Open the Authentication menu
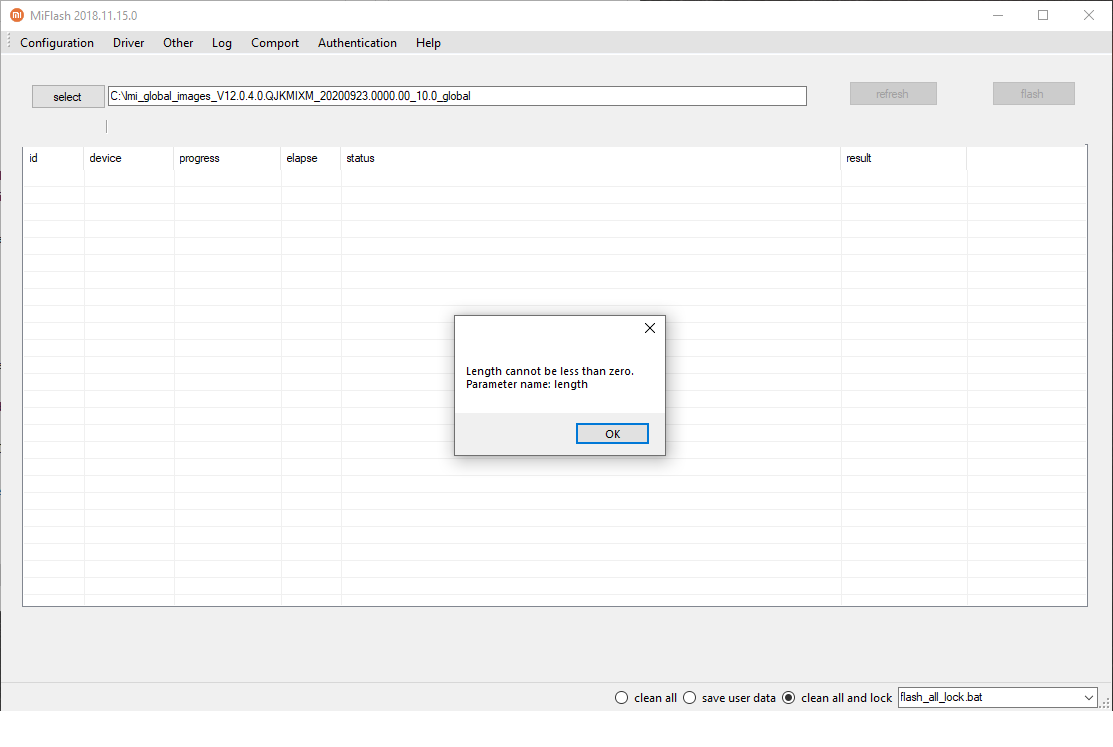The width and height of the screenshot is (1113, 747). click(x=357, y=43)
